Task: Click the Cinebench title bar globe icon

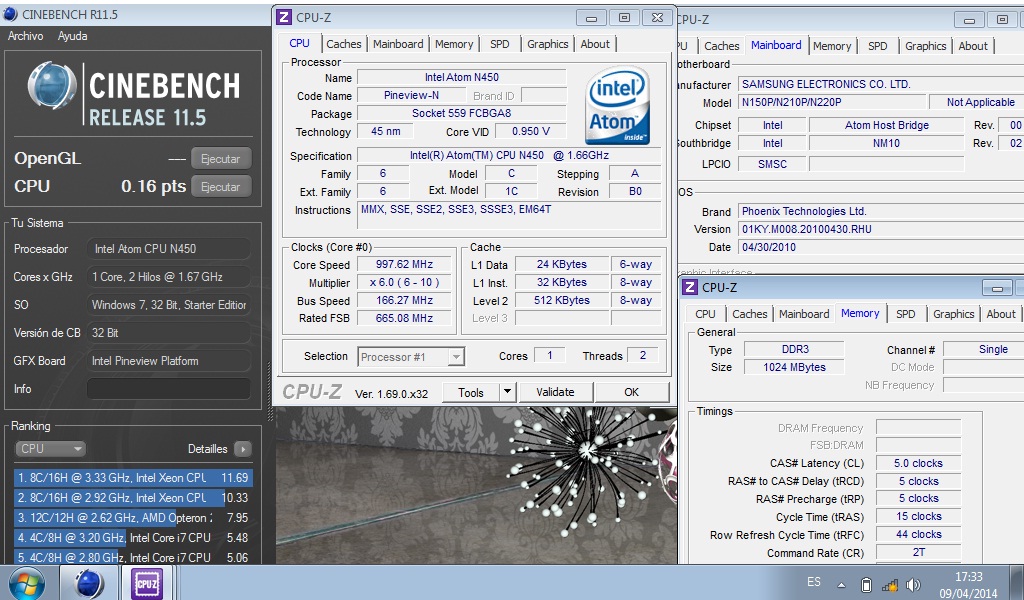Action: [10, 14]
